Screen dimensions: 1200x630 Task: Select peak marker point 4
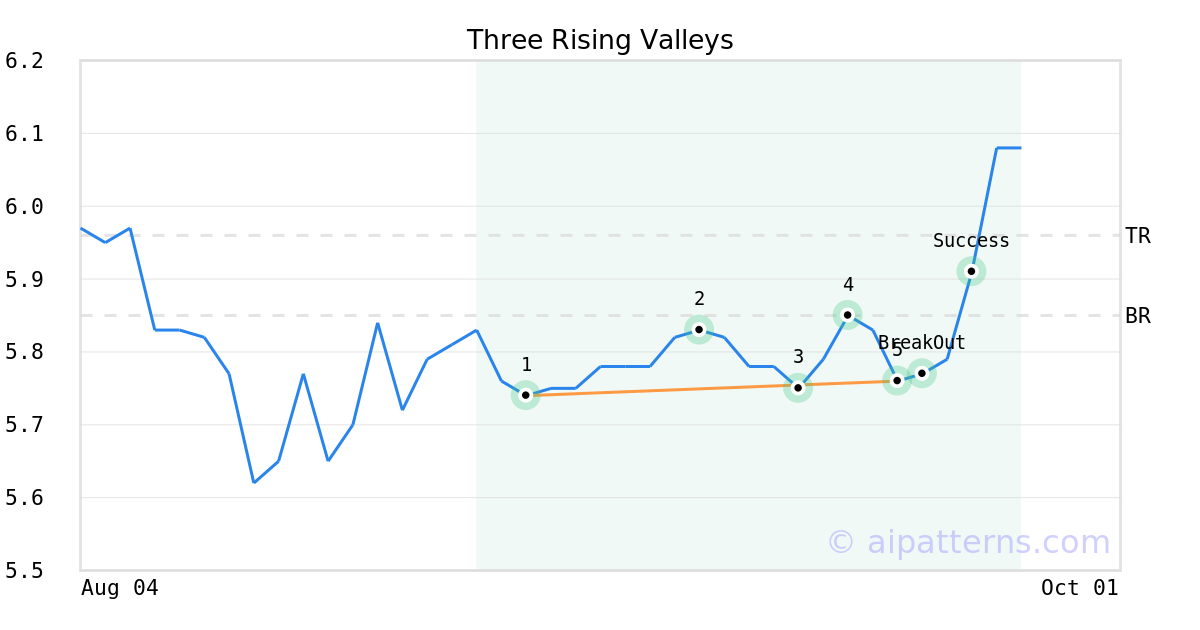pos(847,315)
